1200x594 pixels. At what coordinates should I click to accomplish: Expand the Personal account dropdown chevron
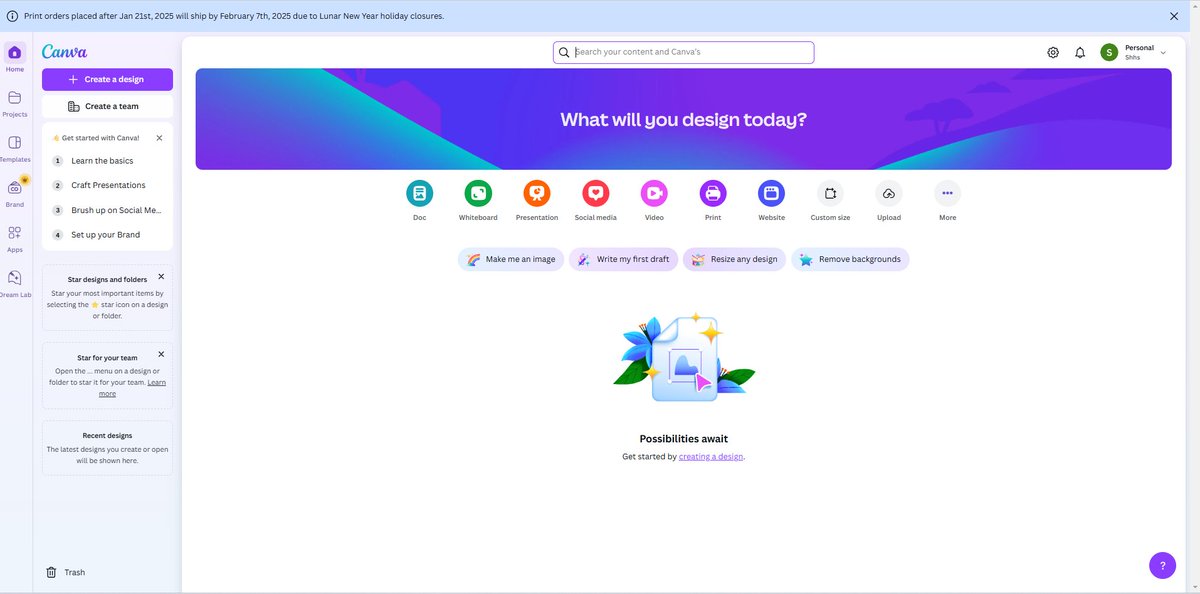point(1163,52)
